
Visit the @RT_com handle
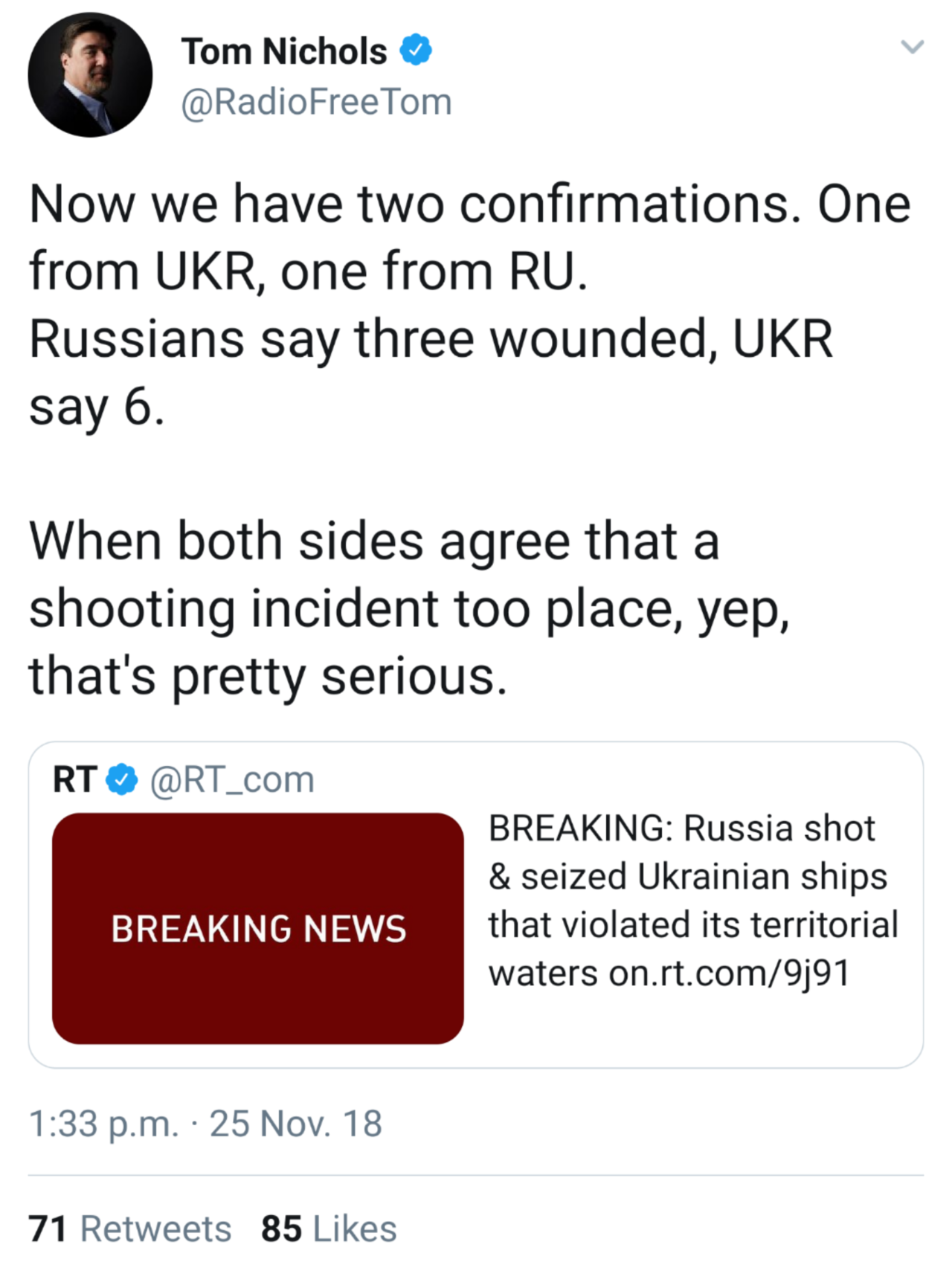click(232, 779)
